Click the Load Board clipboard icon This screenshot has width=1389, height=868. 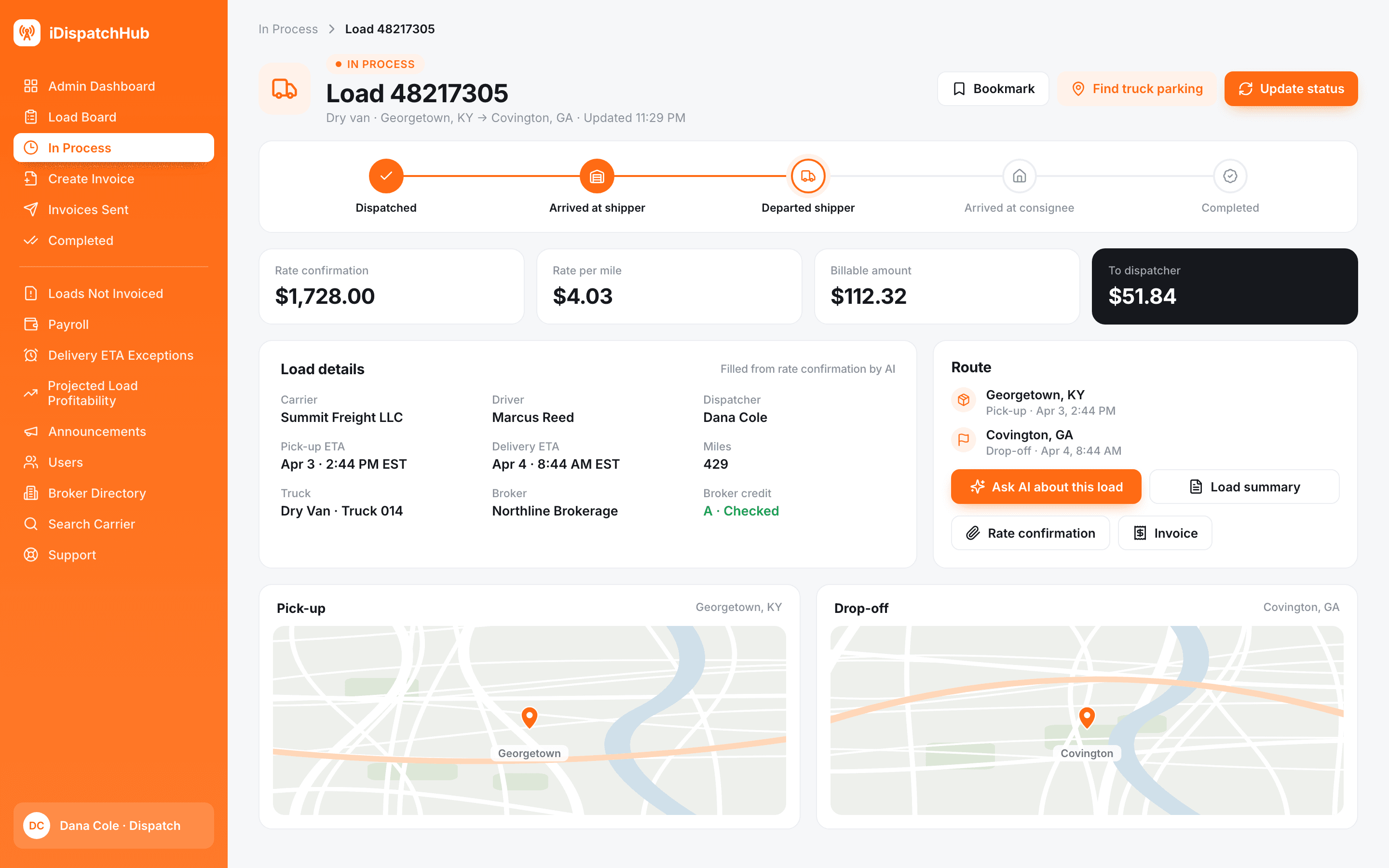(31, 117)
